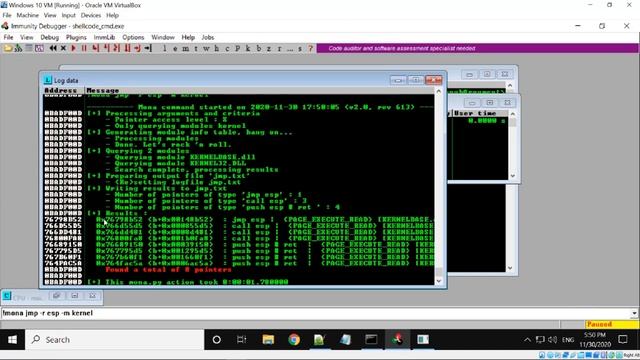This screenshot has width=640, height=360.
Task: Click the Step over toolbar icon
Action: (106, 48)
